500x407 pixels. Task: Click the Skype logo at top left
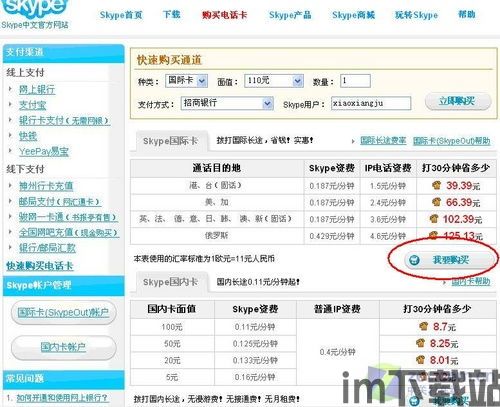[x=34, y=9]
